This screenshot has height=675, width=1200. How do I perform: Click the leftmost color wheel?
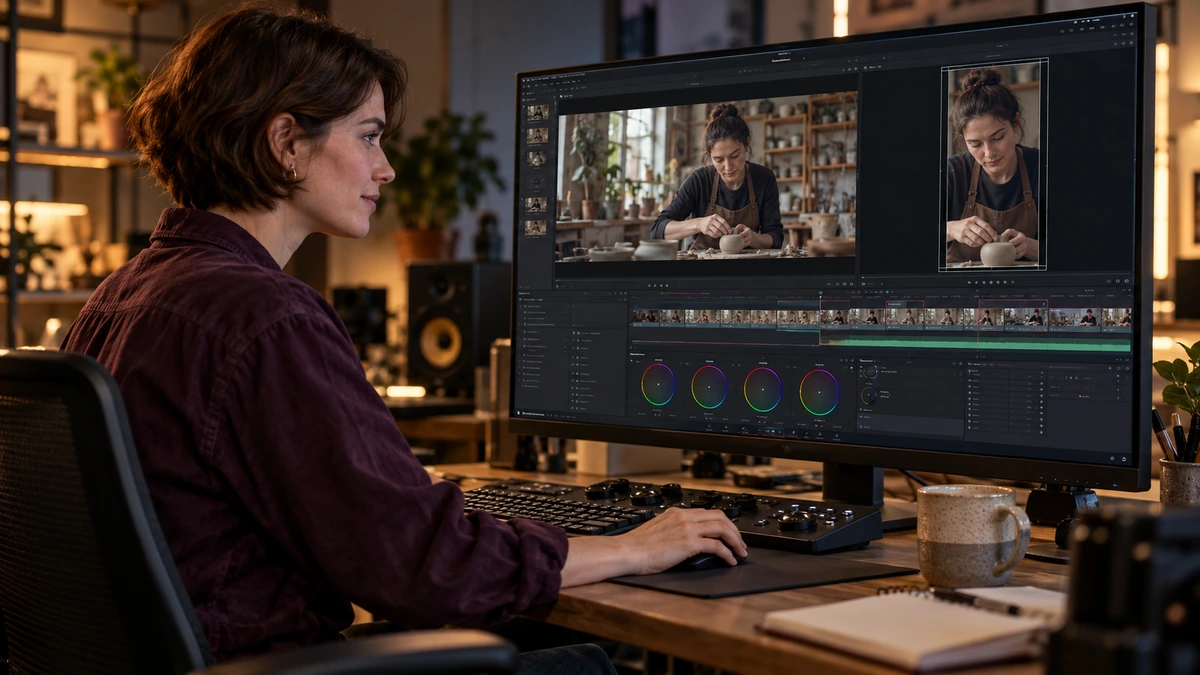(x=658, y=385)
